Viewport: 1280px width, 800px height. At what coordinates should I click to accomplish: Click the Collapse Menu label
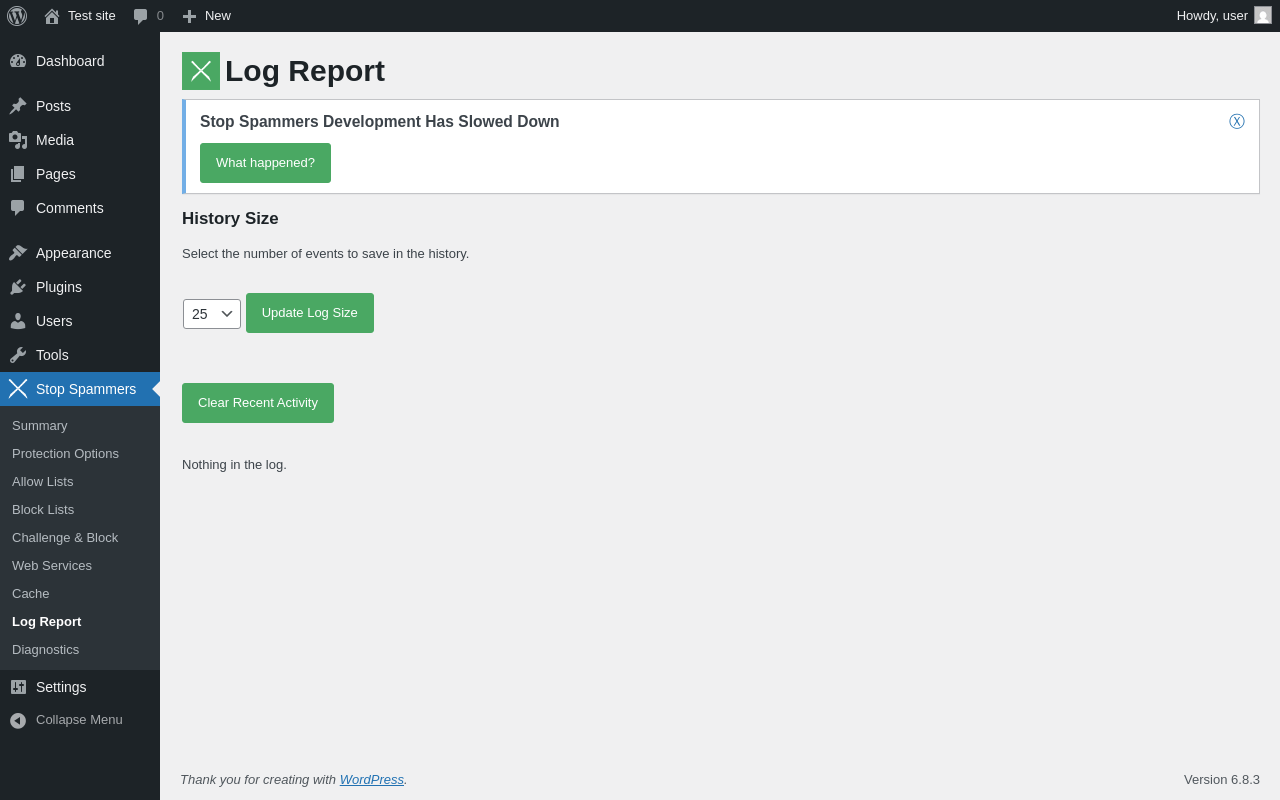pyautogui.click(x=79, y=720)
